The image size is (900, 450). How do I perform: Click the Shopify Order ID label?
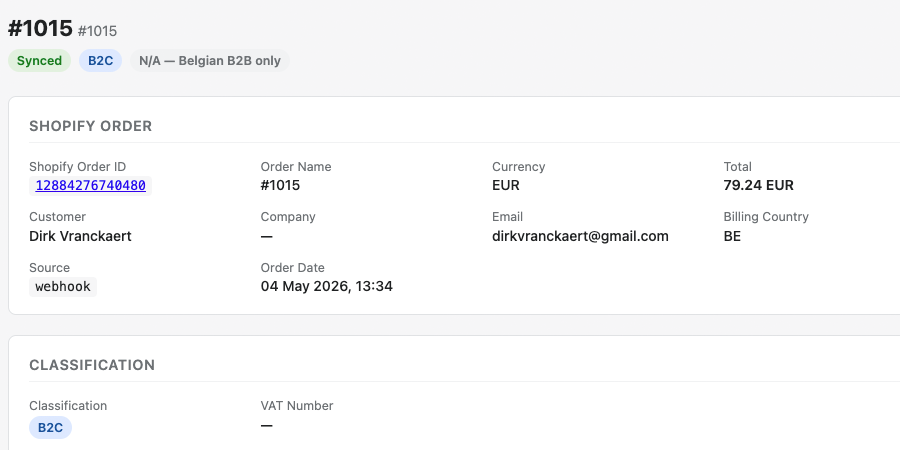click(x=77, y=166)
